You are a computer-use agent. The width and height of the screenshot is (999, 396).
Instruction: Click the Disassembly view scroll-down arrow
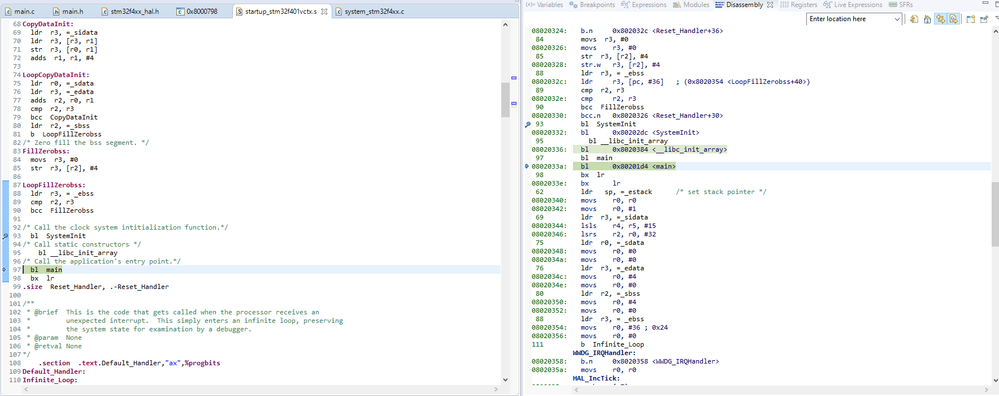pyautogui.click(x=995, y=382)
